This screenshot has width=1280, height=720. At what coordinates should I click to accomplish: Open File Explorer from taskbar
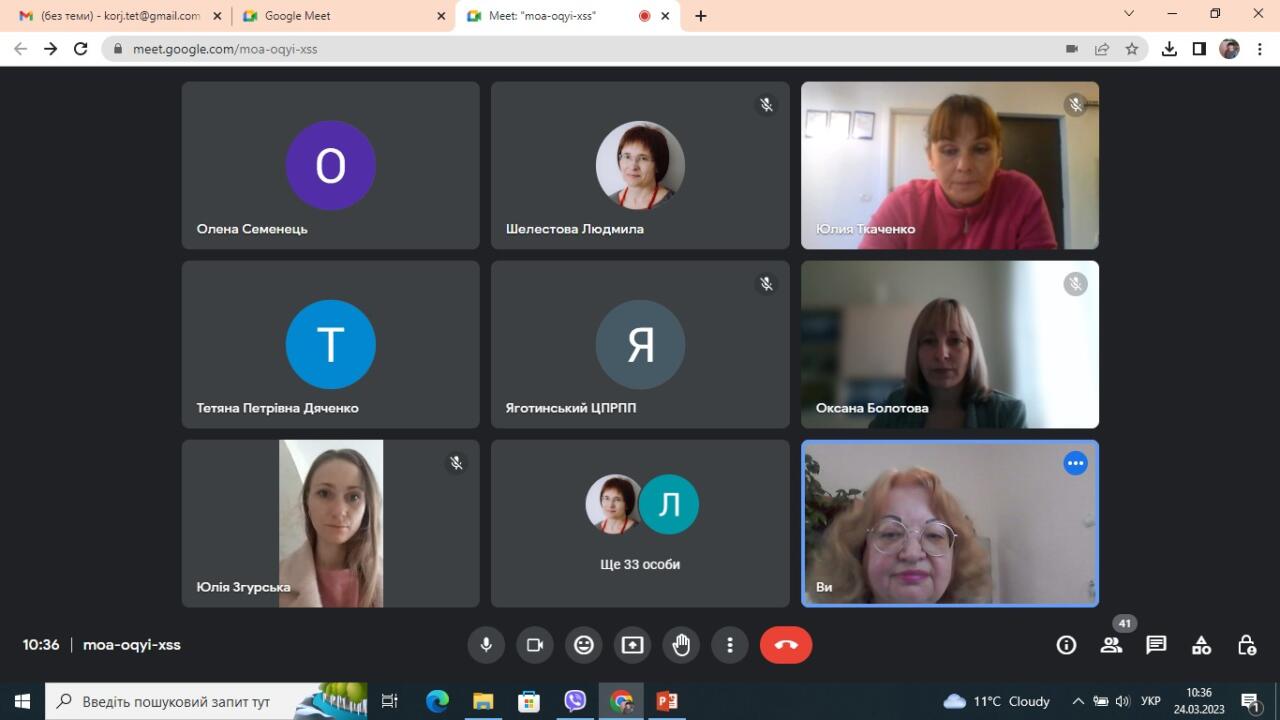coord(483,701)
